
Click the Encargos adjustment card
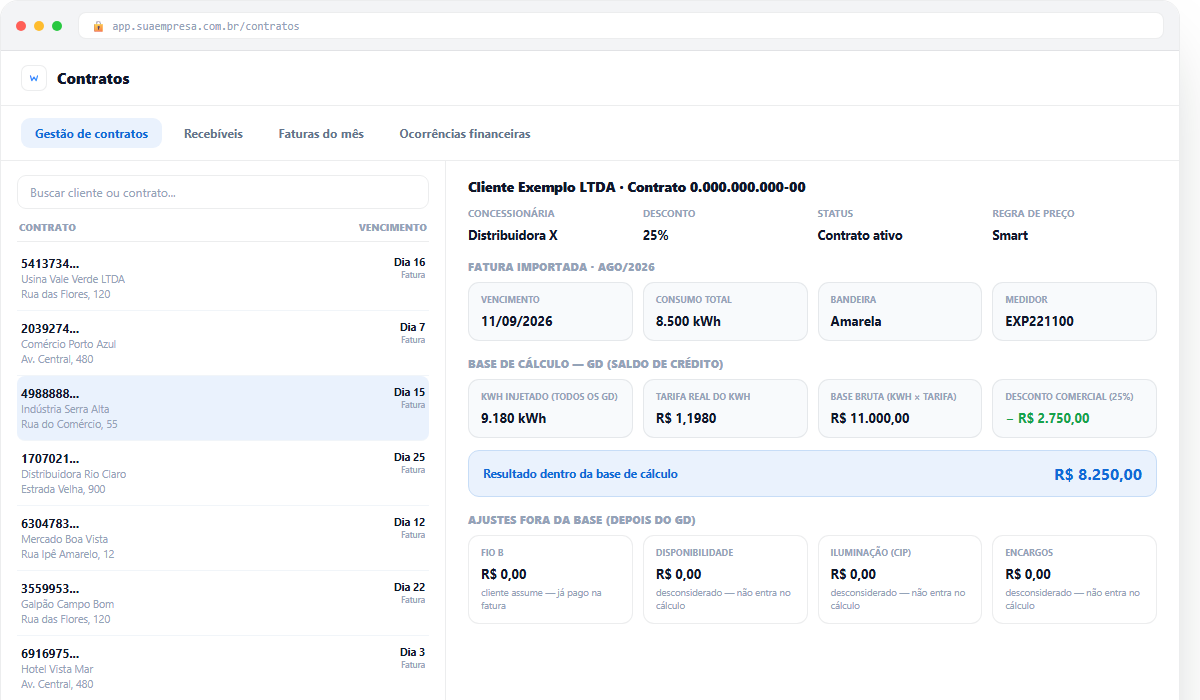(x=1074, y=580)
